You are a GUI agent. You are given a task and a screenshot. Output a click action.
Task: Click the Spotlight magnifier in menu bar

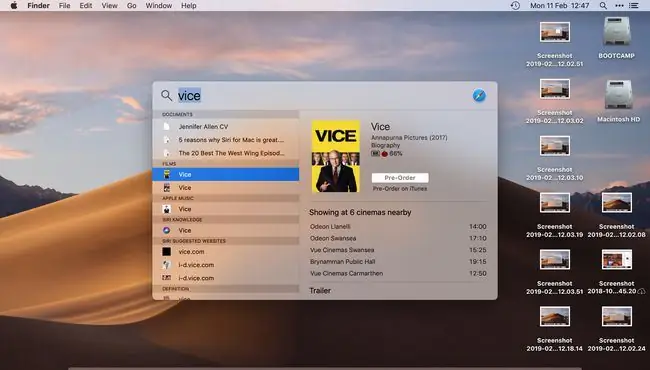pyautogui.click(x=603, y=6)
